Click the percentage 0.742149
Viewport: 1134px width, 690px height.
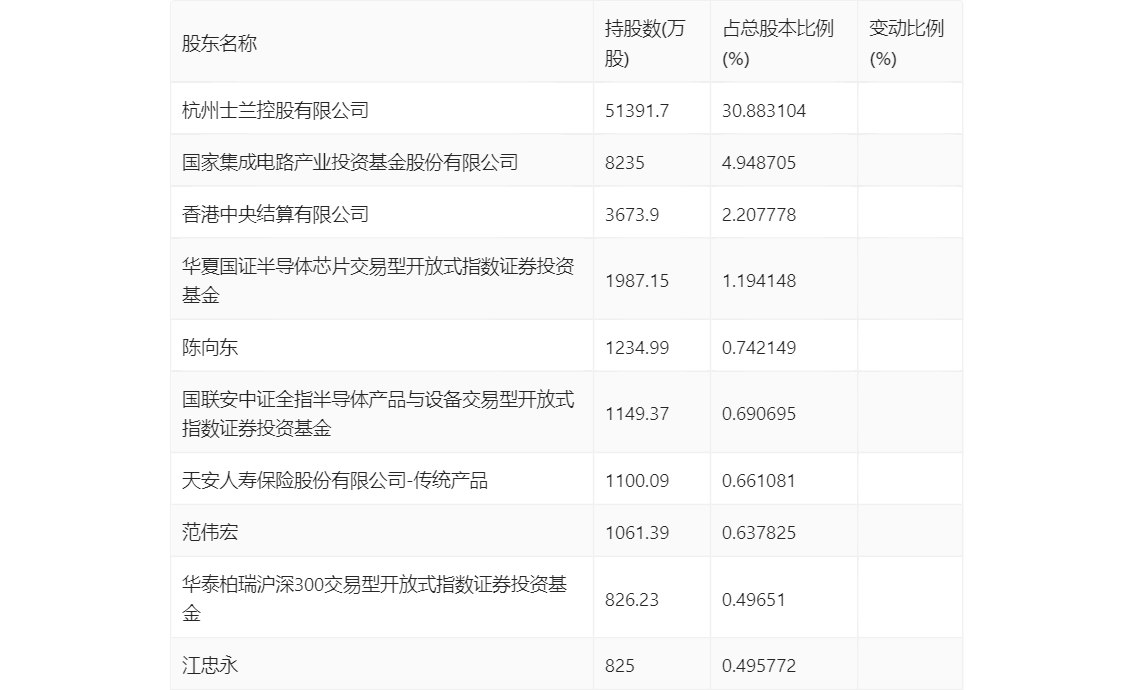click(x=759, y=348)
